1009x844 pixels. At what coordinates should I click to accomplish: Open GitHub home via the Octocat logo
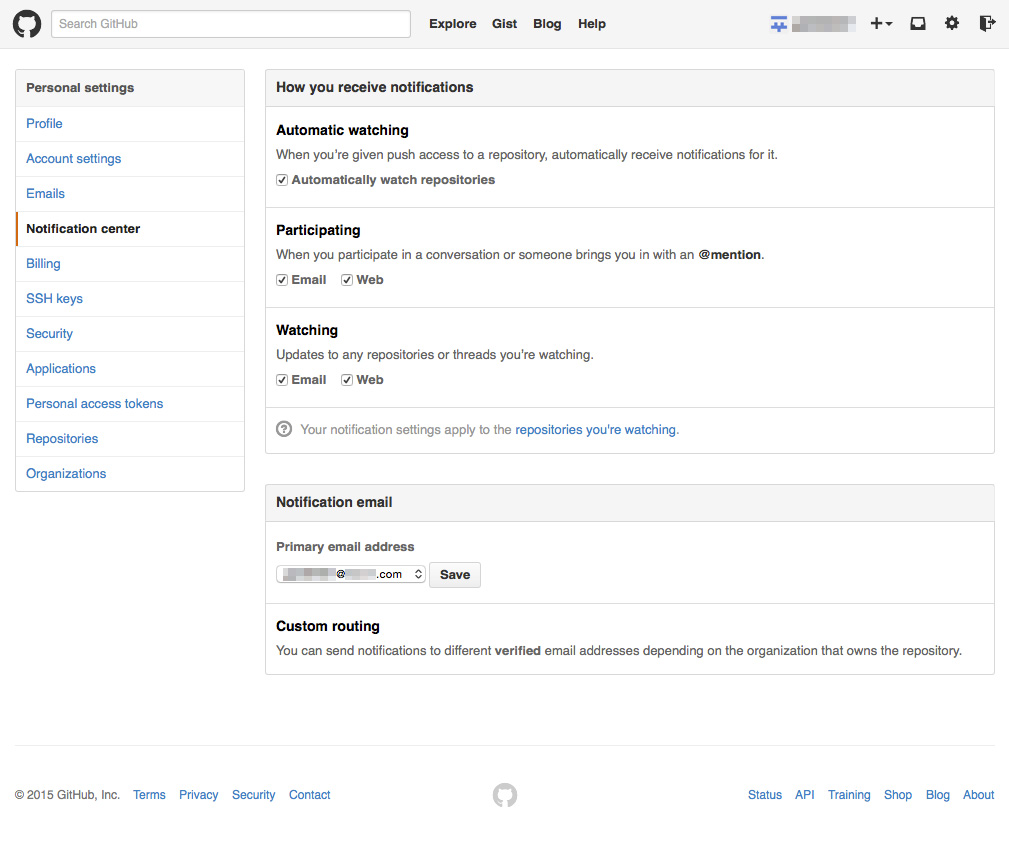click(x=26, y=23)
